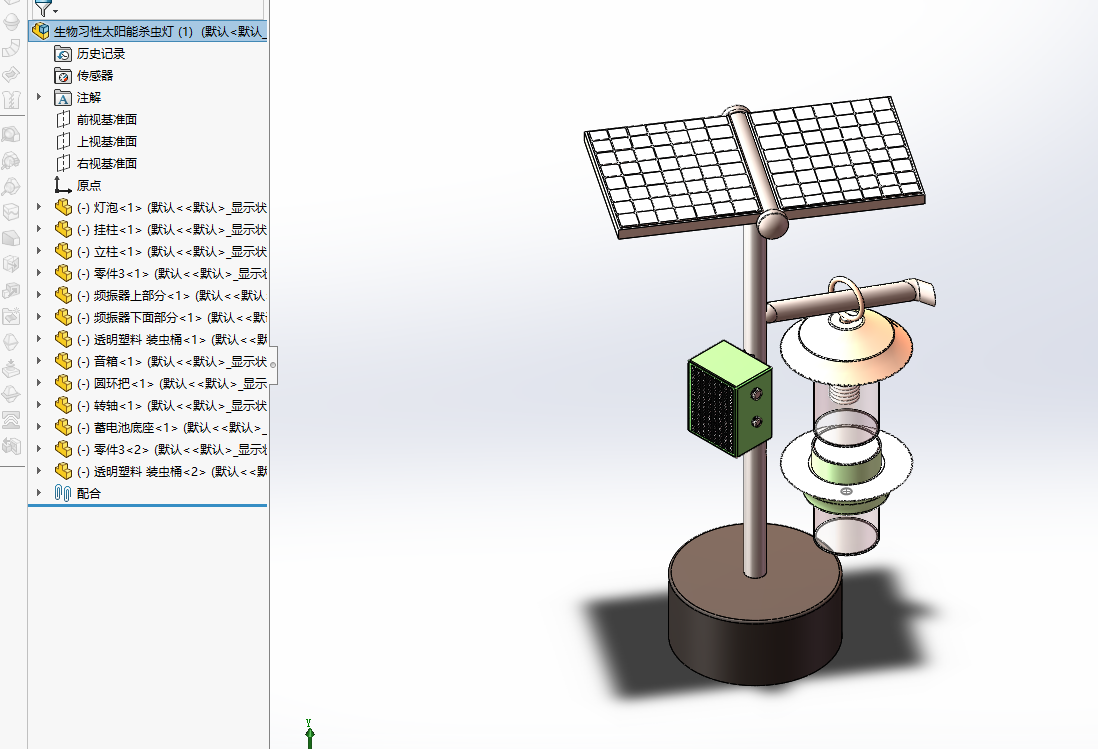Select the 灯泡<1> part icon

[63, 208]
